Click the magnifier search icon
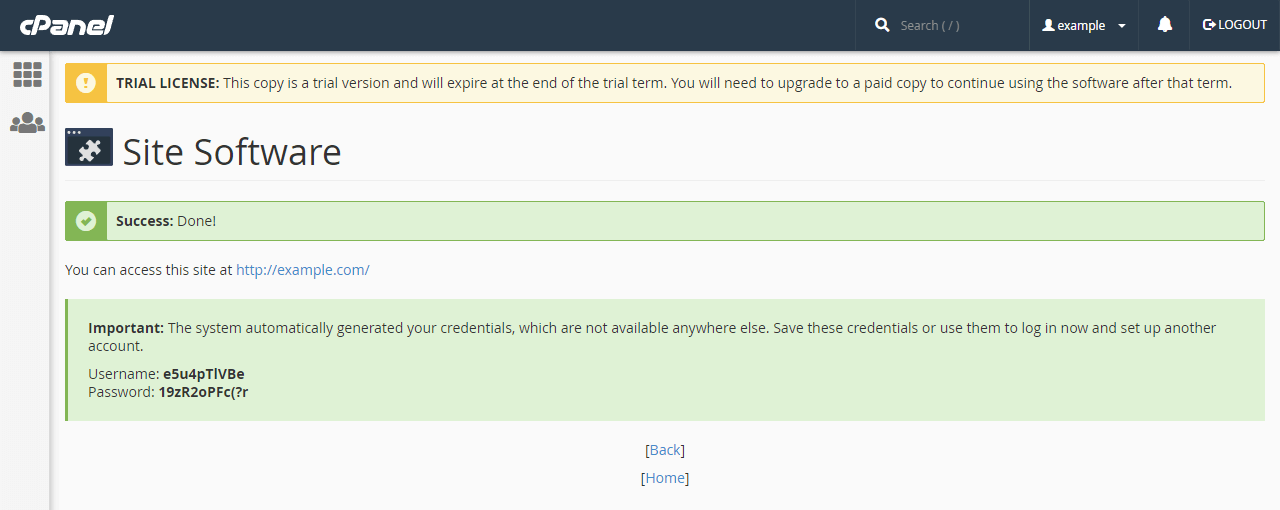 coord(882,25)
